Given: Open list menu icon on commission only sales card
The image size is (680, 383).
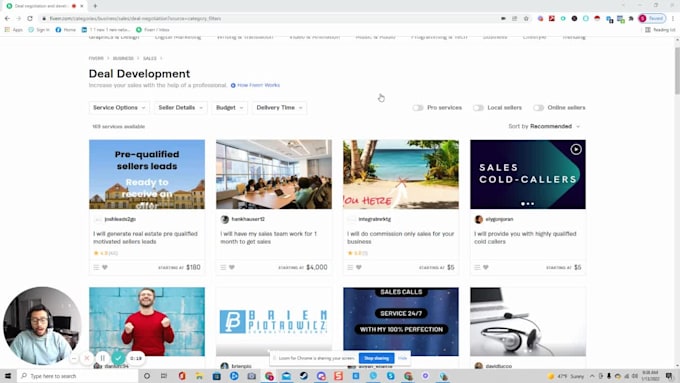Looking at the screenshot, I should [350, 268].
